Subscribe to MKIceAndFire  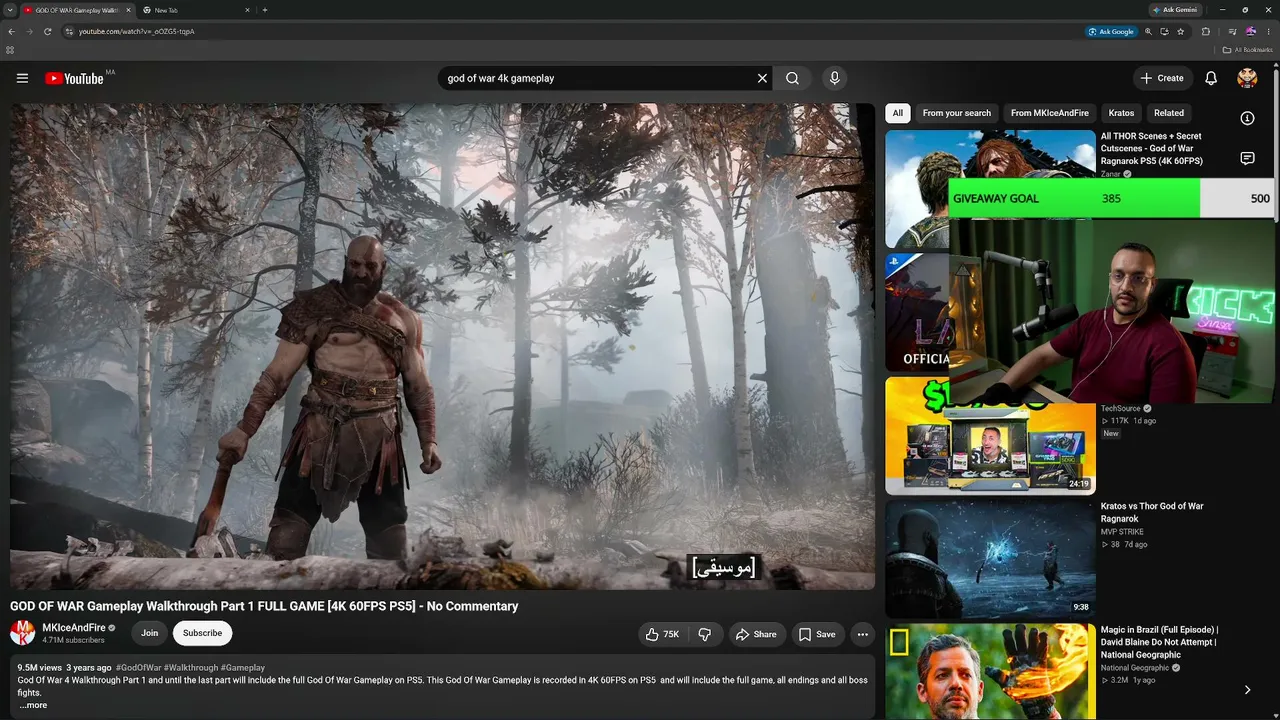[x=202, y=633]
